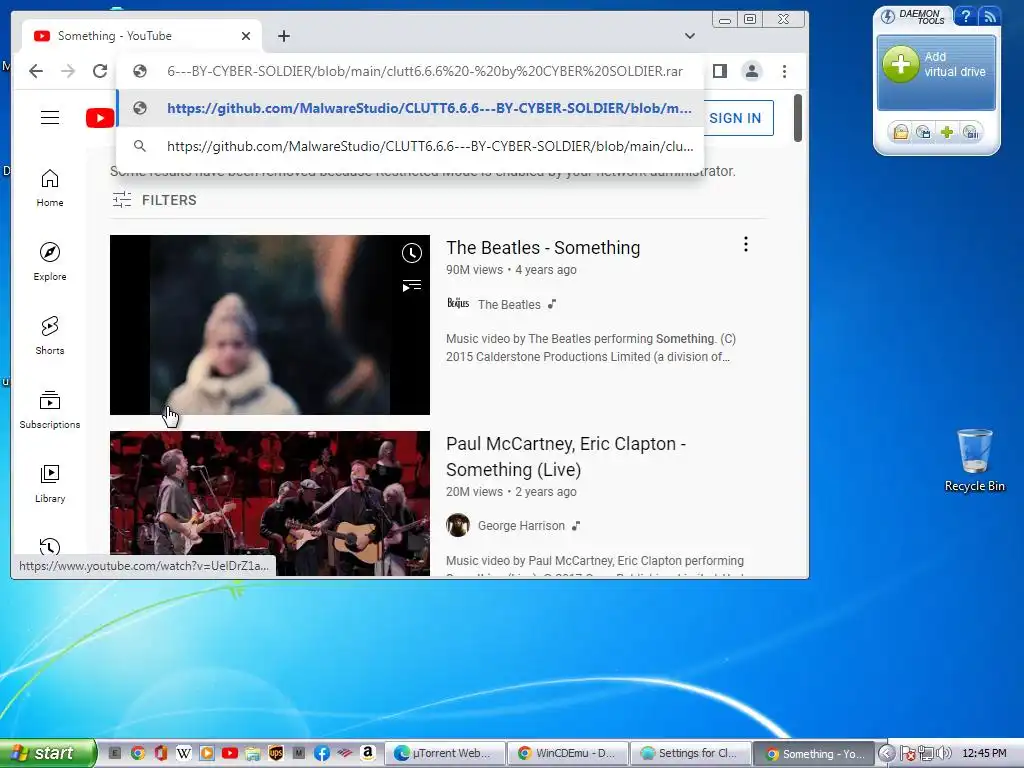Click the 12:45 PM taskbar clock
This screenshot has width=1024, height=768.
(984, 753)
